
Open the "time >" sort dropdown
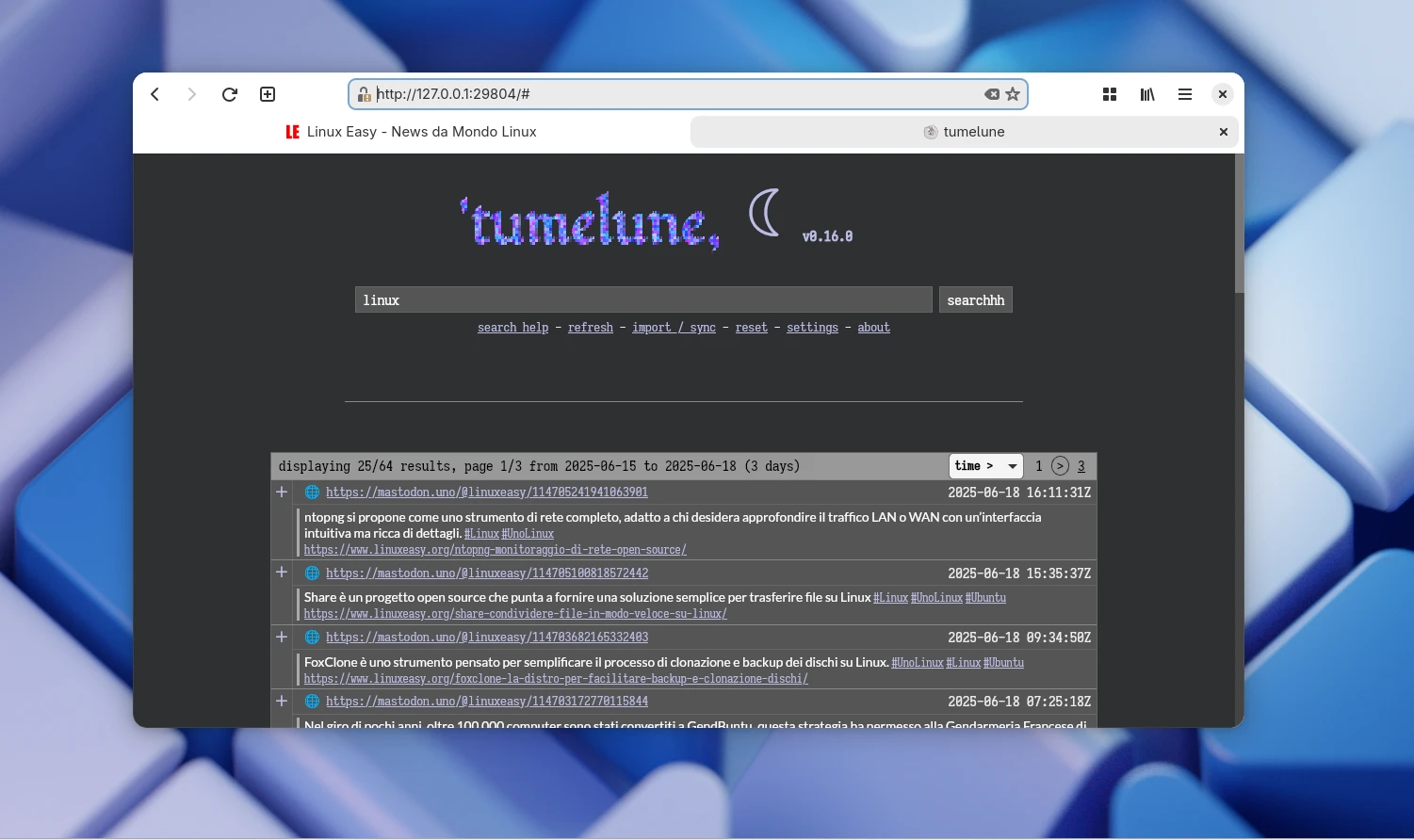point(985,465)
